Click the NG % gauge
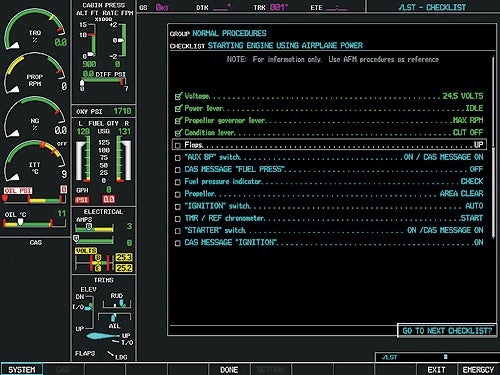 pyautogui.click(x=35, y=117)
